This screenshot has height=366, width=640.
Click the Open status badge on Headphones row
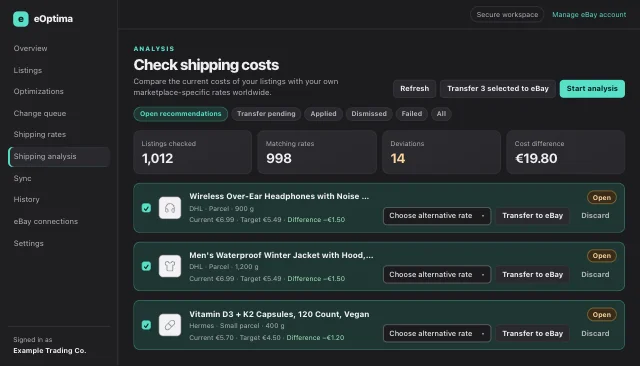(x=602, y=197)
